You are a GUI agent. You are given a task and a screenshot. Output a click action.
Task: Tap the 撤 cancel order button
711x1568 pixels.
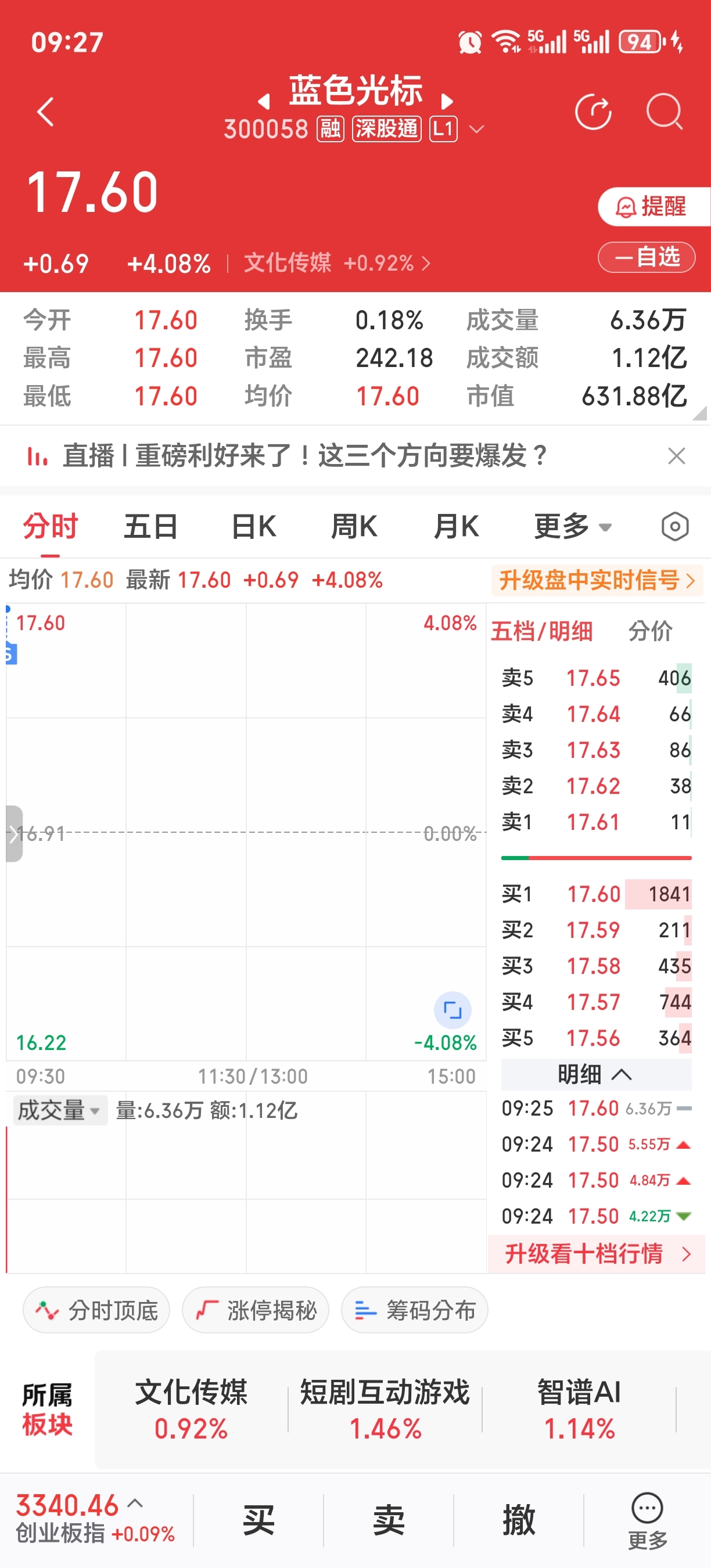tap(519, 1520)
